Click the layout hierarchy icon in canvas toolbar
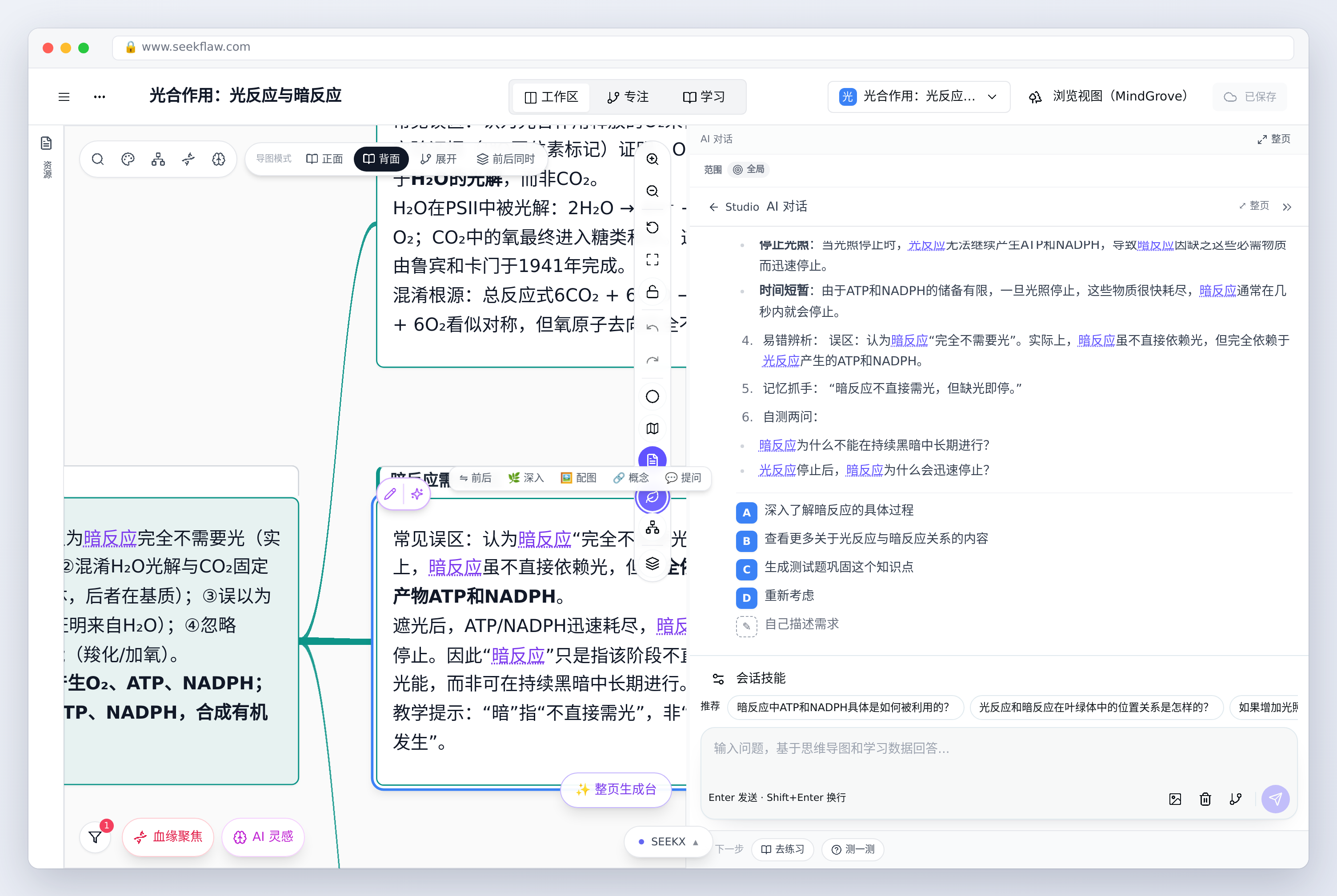The image size is (1337, 896). point(158,159)
